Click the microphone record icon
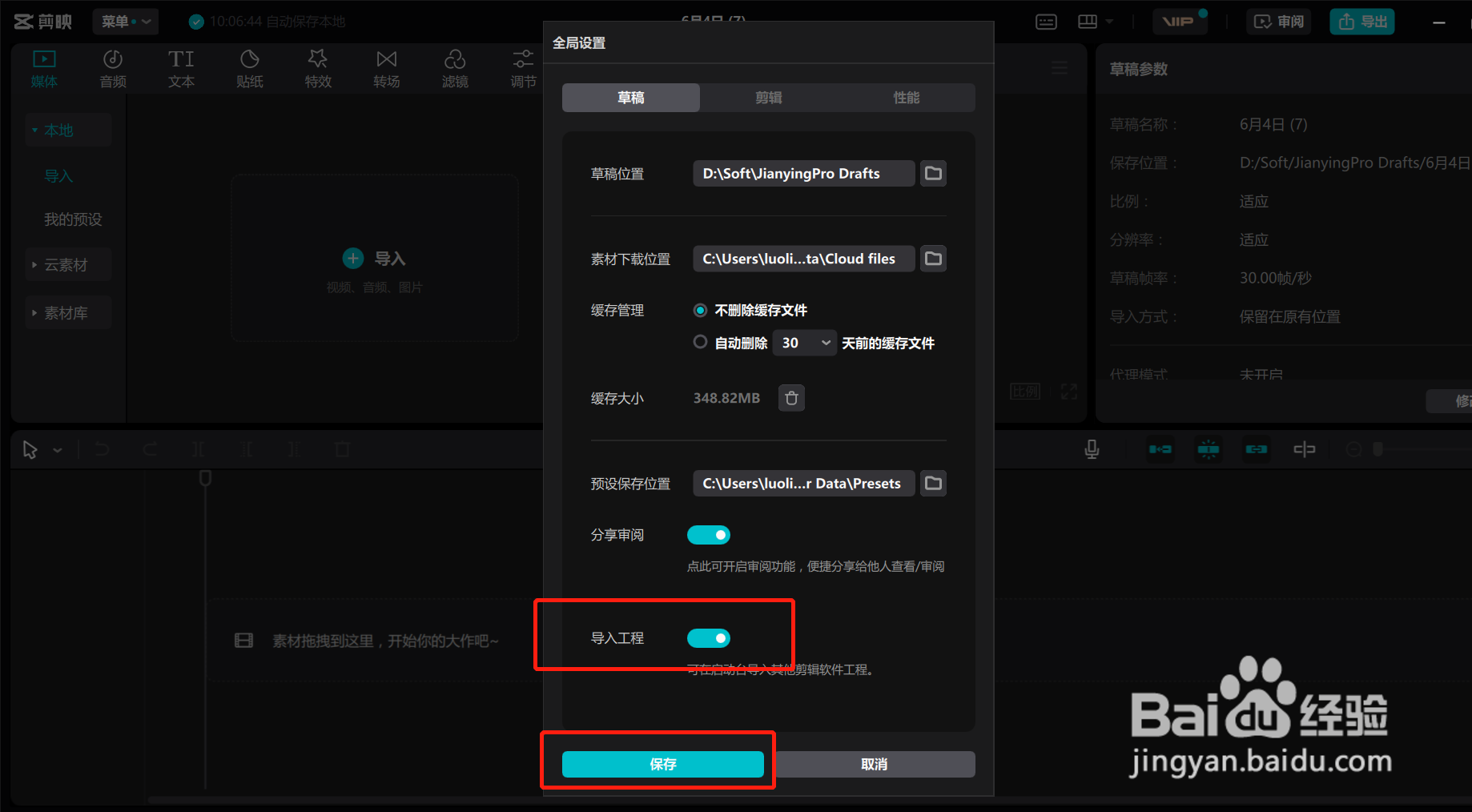 click(1092, 449)
